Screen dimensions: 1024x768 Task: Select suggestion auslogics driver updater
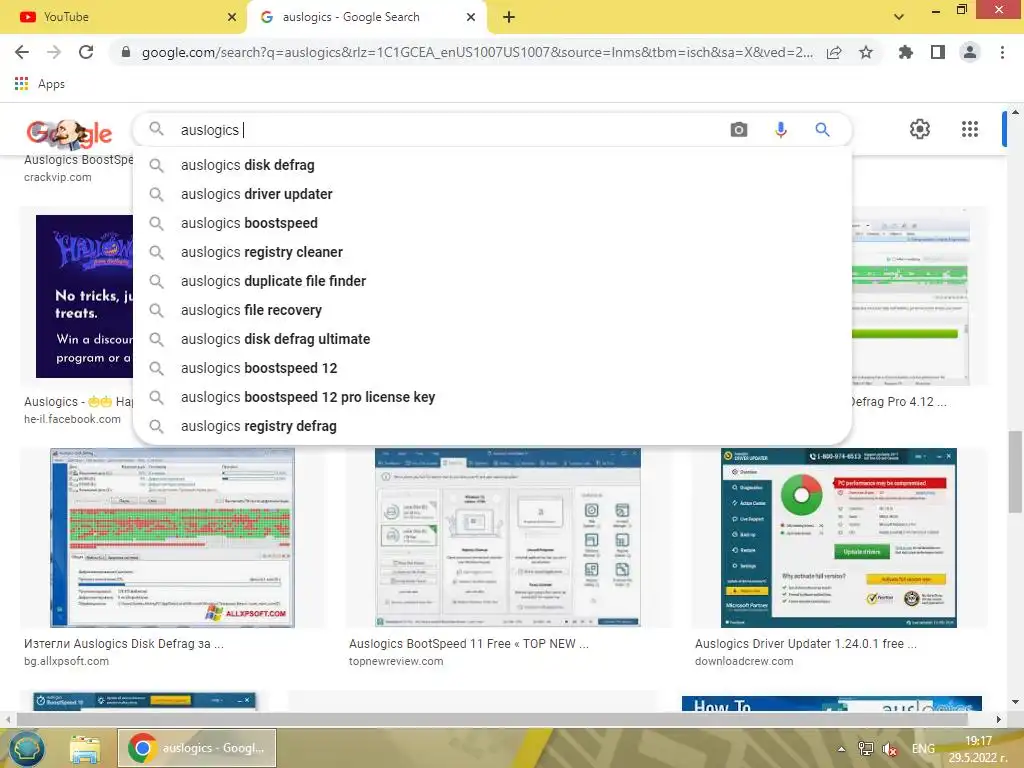[x=492, y=194]
